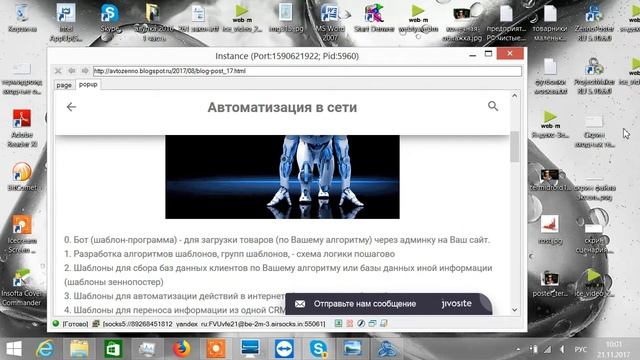Open the Windows Store taskbar icon
This screenshot has width=640, height=360.
(x=113, y=349)
